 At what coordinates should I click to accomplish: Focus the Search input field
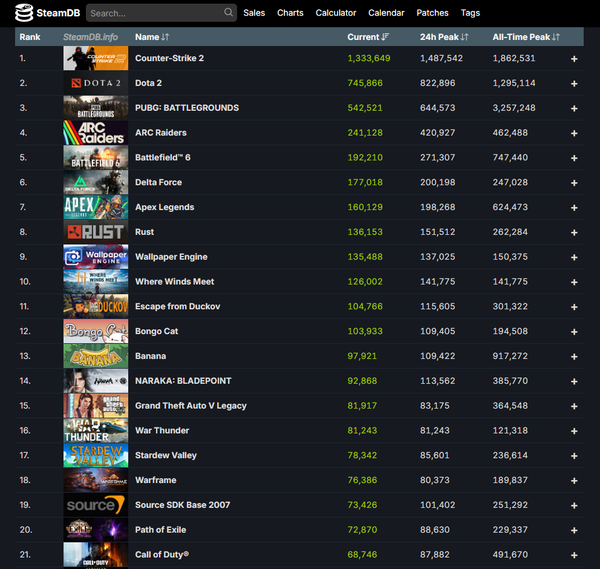tap(153, 13)
